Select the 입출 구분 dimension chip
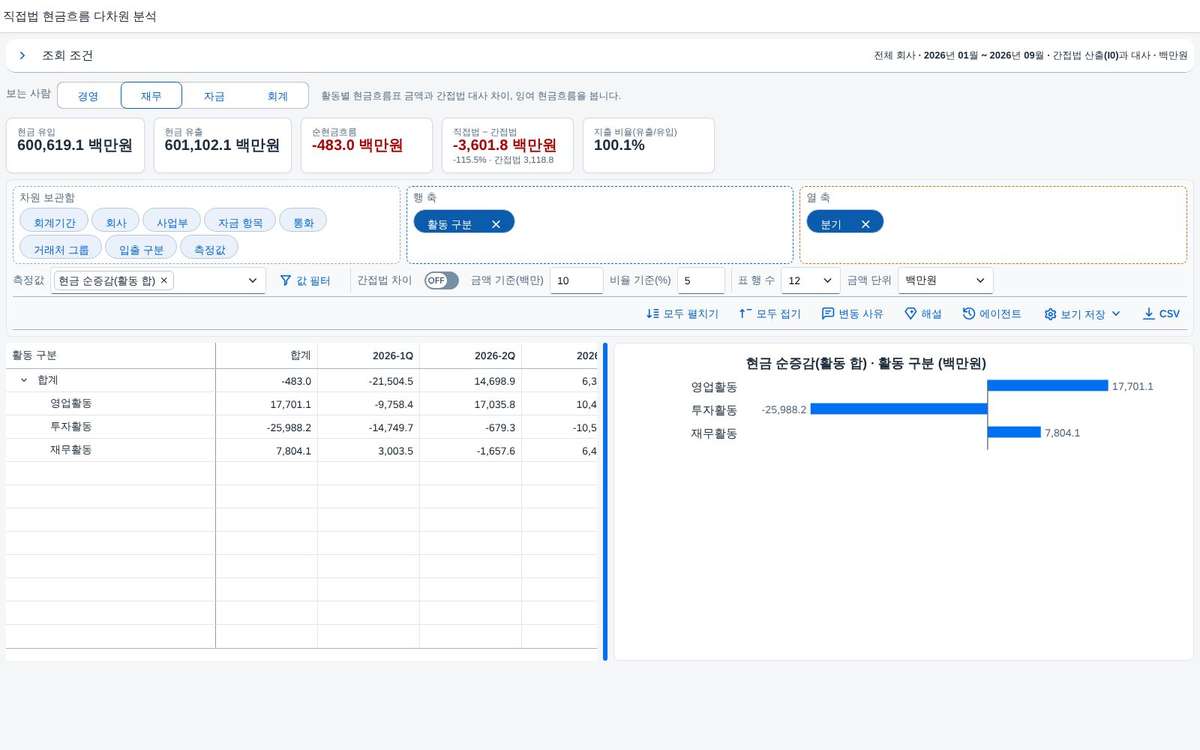 (141, 247)
